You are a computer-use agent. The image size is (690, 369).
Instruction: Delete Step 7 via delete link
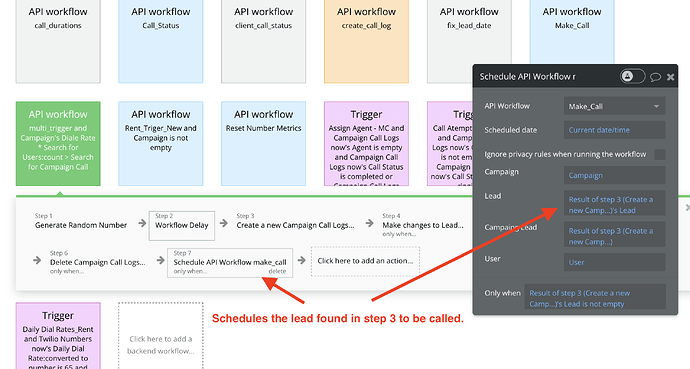tap(277, 271)
